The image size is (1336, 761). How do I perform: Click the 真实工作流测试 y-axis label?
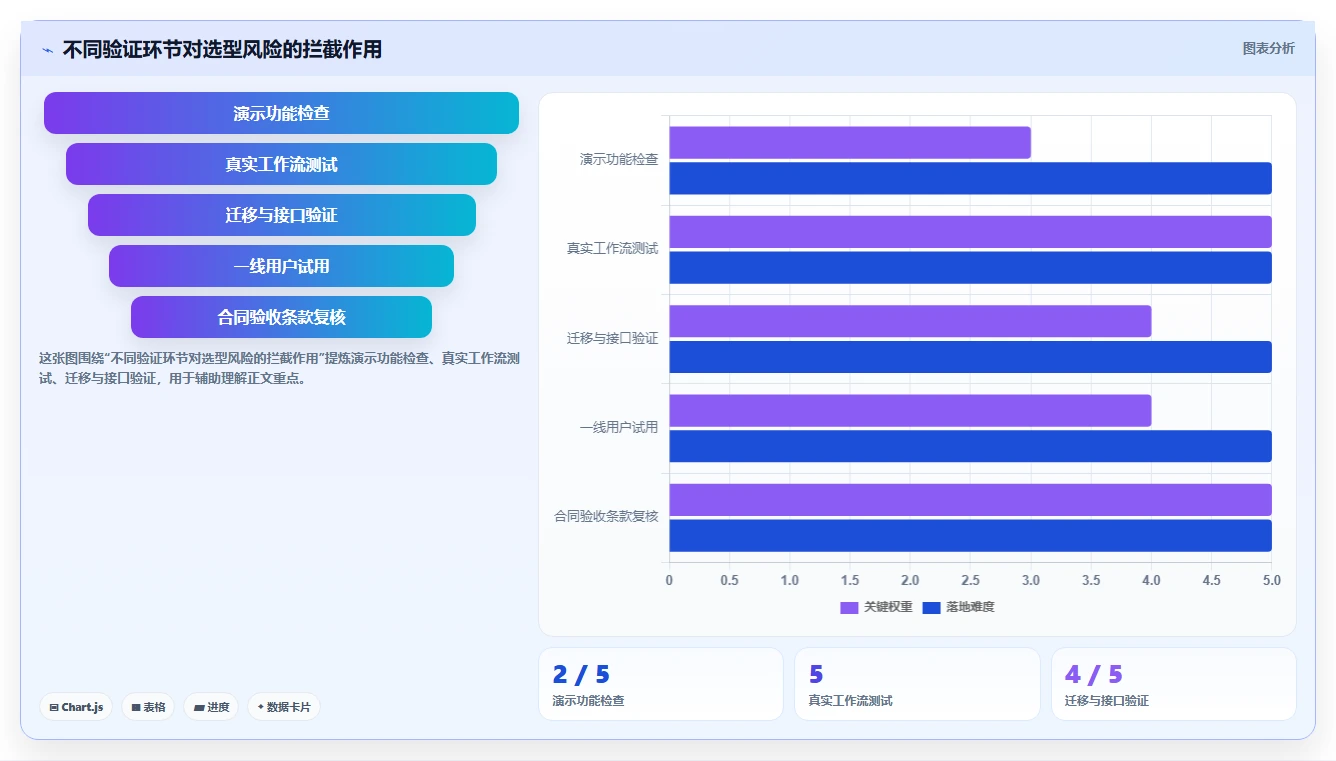point(612,248)
